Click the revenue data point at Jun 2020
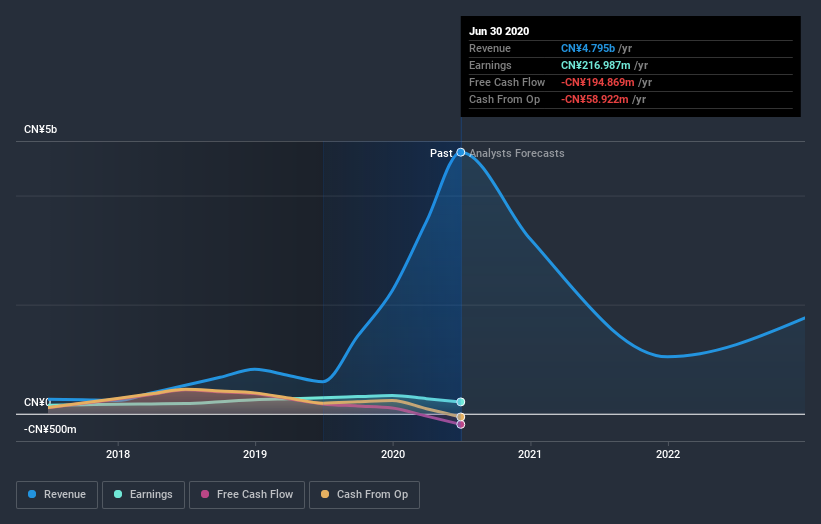Image resolution: width=821 pixels, height=524 pixels. (x=461, y=152)
